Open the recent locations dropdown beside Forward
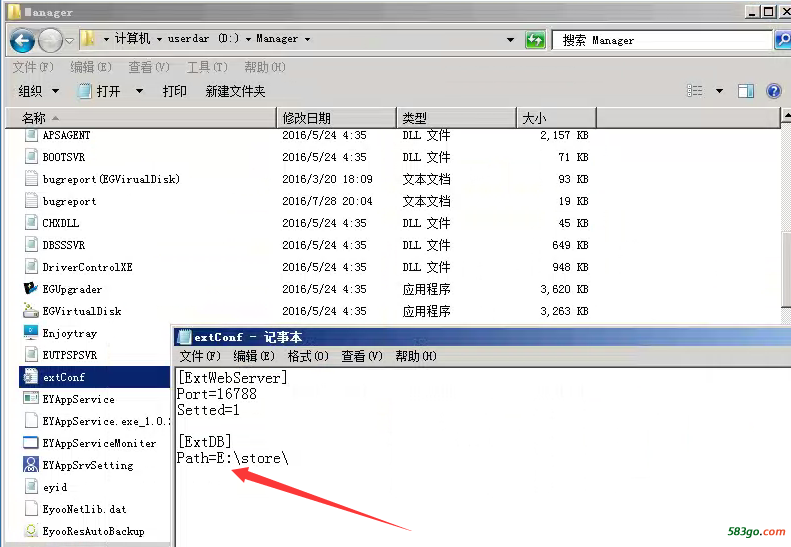791x547 pixels. pyautogui.click(x=70, y=40)
